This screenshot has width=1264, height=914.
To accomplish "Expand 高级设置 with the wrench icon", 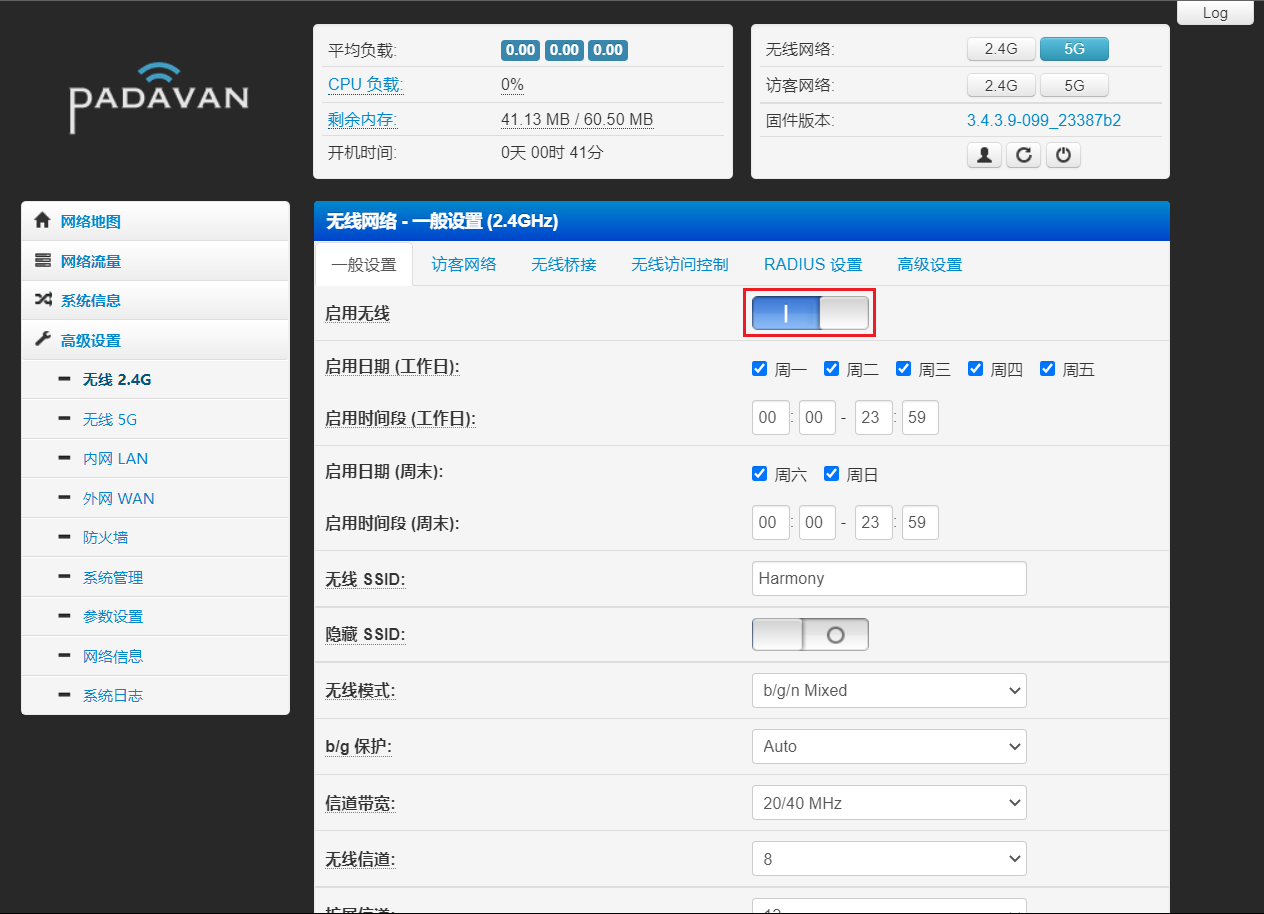I will (90, 340).
